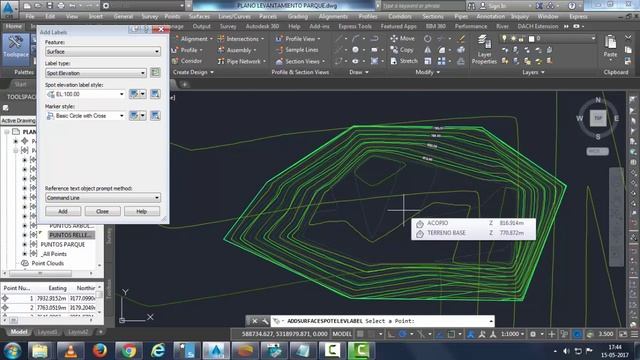Click Sample Lines tool
640x360 pixels.
click(x=297, y=50)
